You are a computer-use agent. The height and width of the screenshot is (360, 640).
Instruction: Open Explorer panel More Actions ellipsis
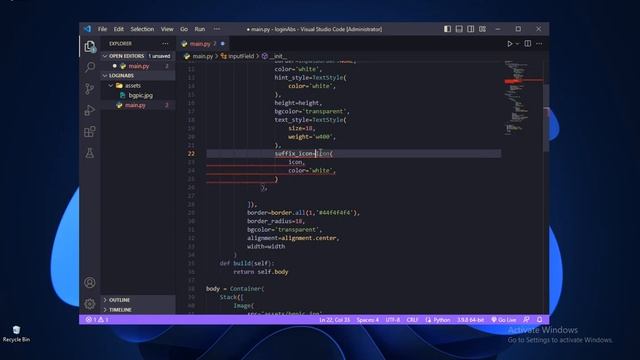(165, 44)
